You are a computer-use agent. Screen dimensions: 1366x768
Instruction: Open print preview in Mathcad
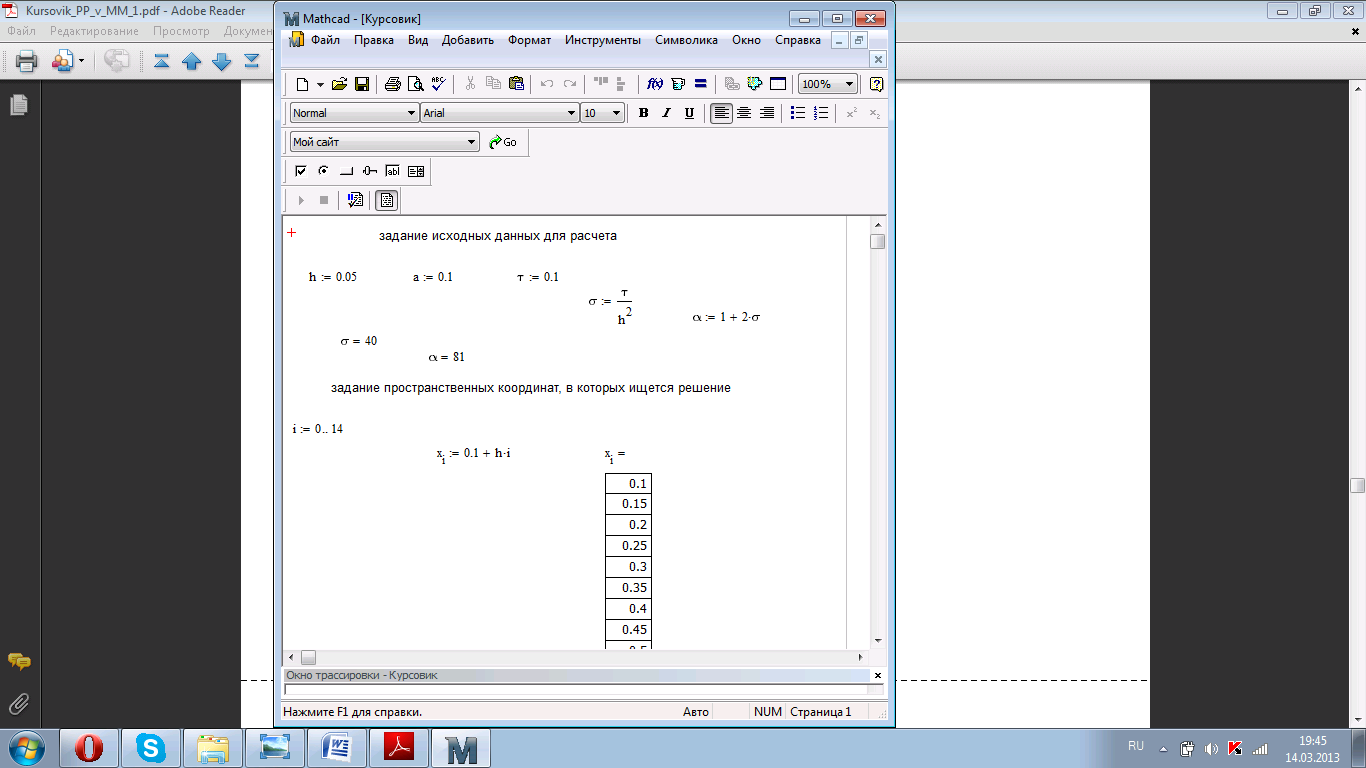(x=415, y=84)
